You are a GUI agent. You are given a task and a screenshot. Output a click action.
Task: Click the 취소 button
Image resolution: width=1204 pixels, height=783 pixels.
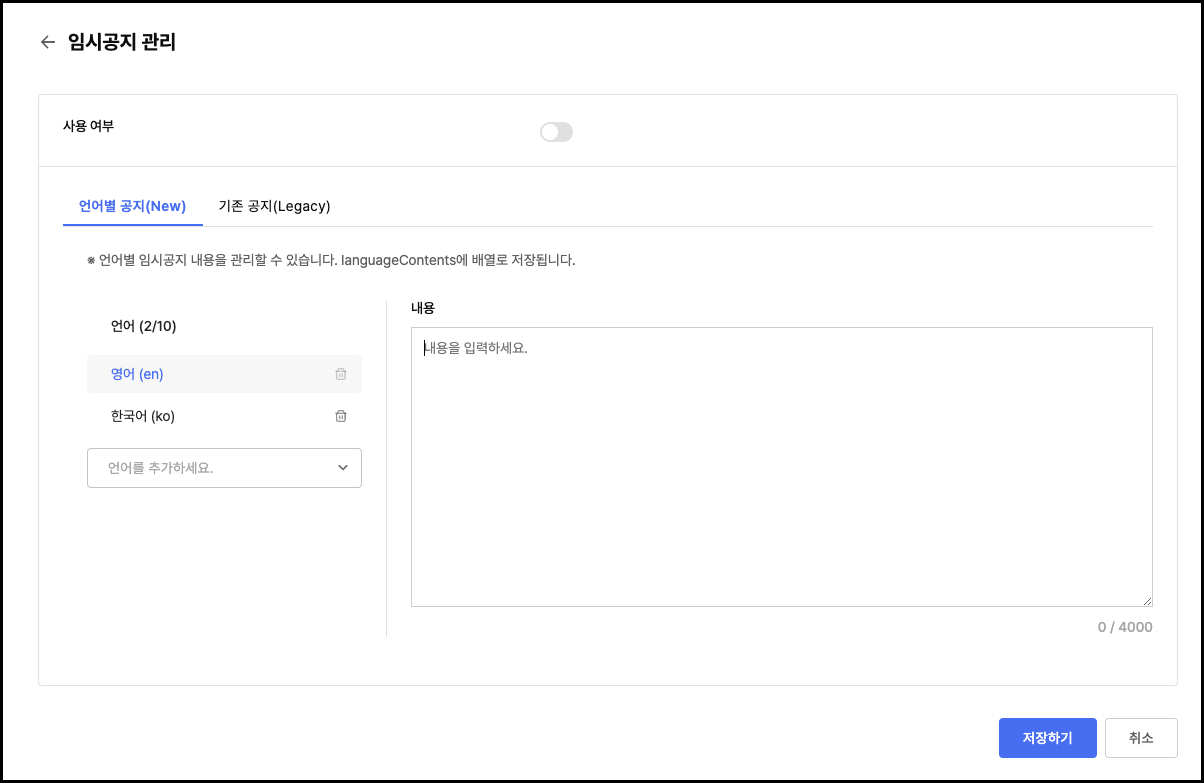point(1141,738)
